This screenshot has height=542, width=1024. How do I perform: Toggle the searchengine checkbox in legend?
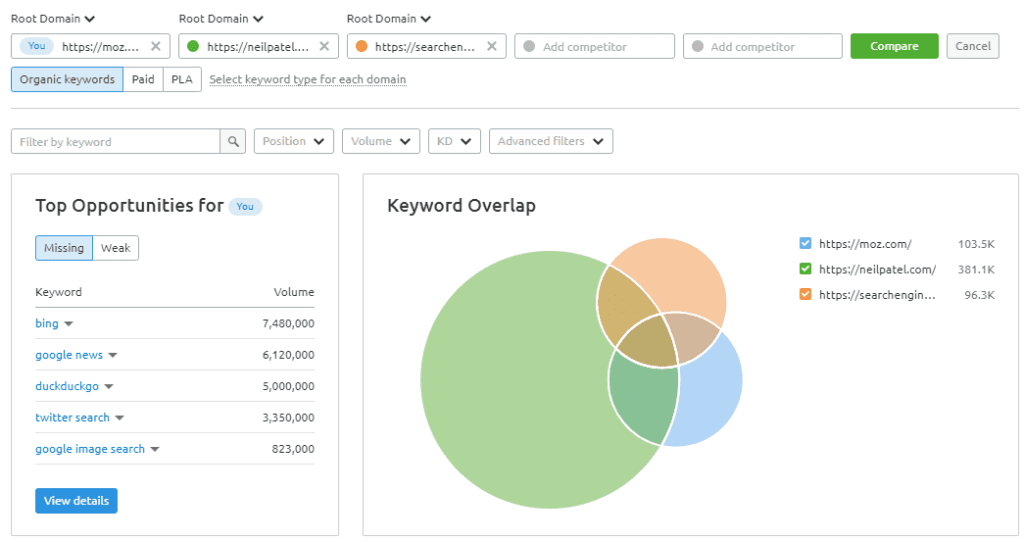pyautogui.click(x=805, y=295)
